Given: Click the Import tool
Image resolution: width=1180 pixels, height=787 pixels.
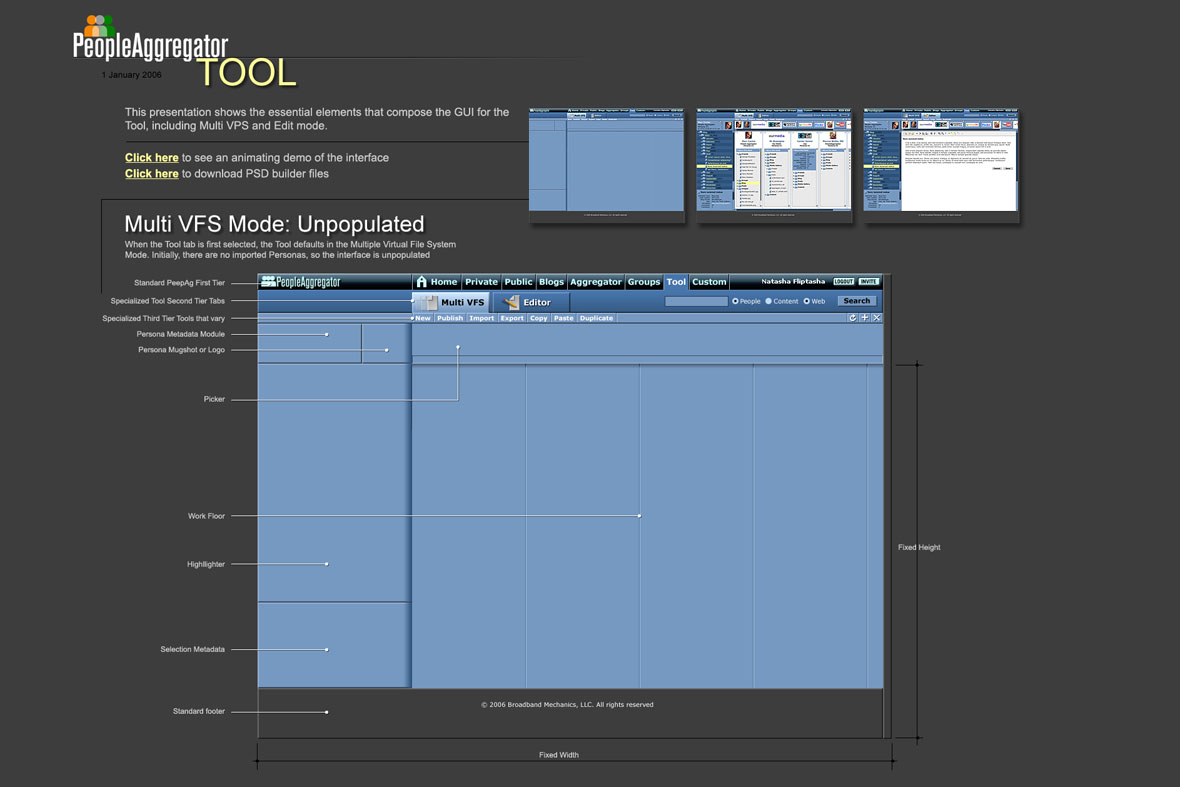Looking at the screenshot, I should 482,318.
